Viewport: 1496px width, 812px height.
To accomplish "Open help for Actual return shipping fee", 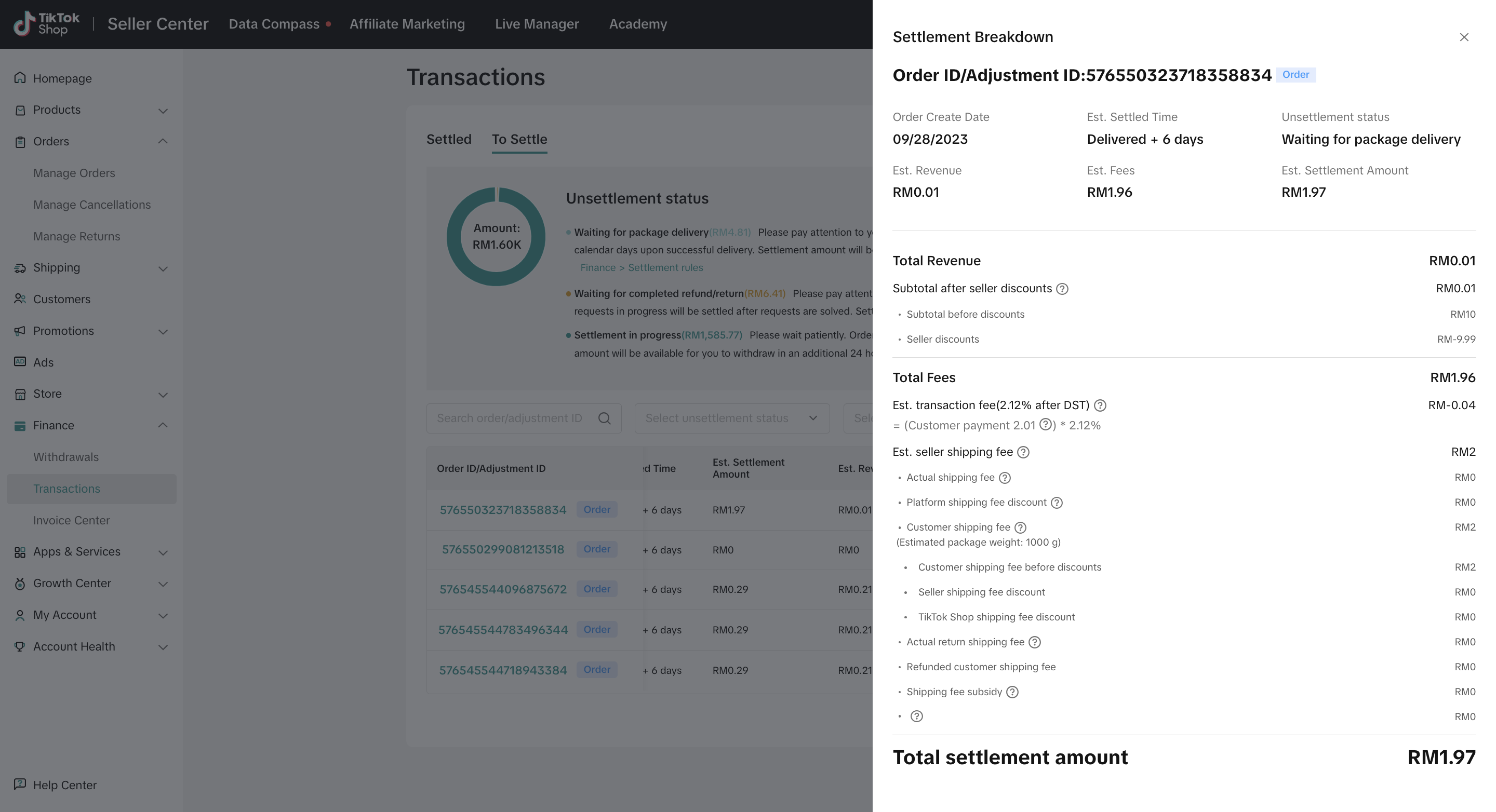I will (1034, 642).
